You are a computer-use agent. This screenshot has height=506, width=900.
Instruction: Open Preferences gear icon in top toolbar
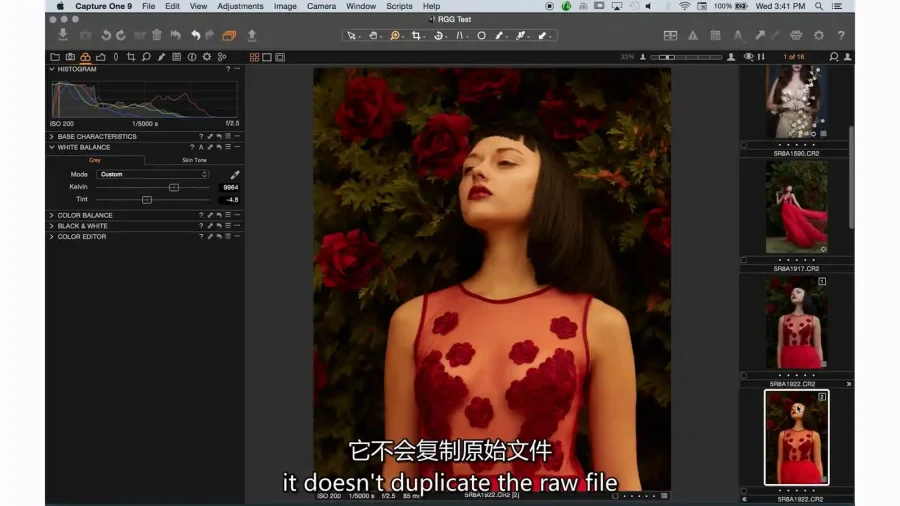[818, 36]
